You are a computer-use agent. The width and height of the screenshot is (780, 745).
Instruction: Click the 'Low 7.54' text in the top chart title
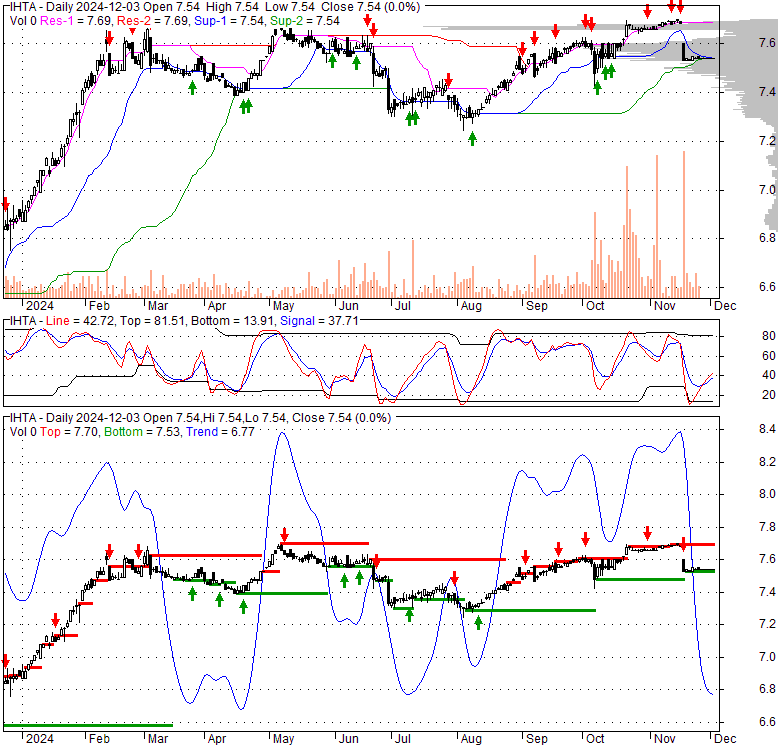click(290, 7)
